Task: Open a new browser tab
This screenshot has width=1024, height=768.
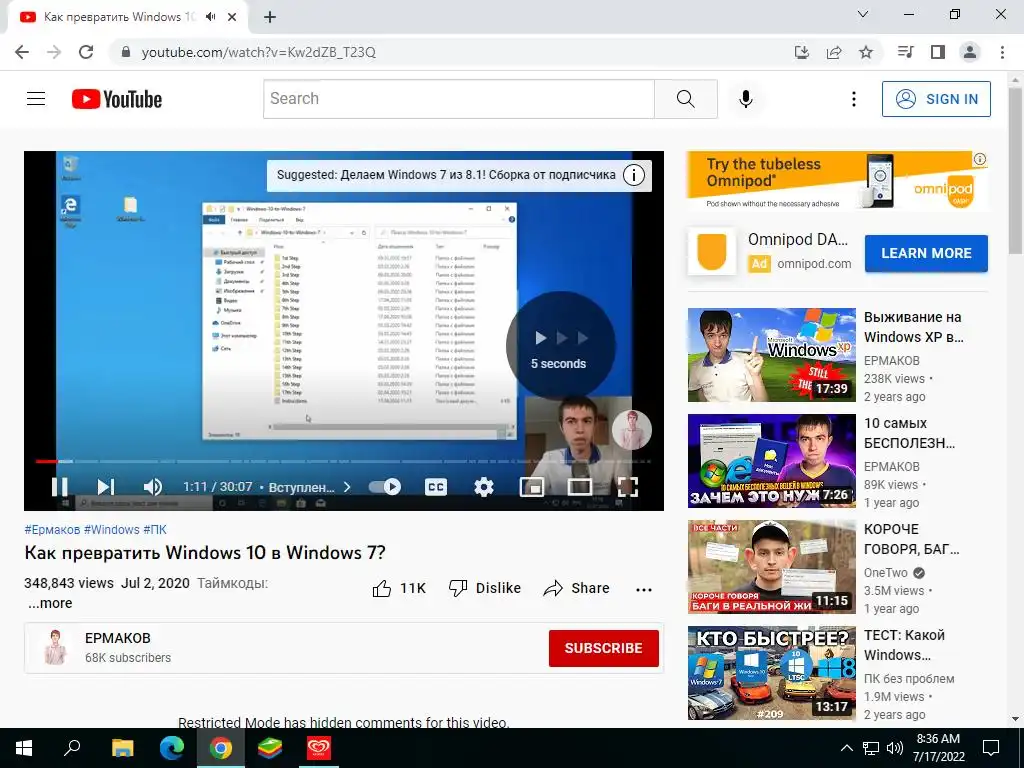Action: point(270,18)
